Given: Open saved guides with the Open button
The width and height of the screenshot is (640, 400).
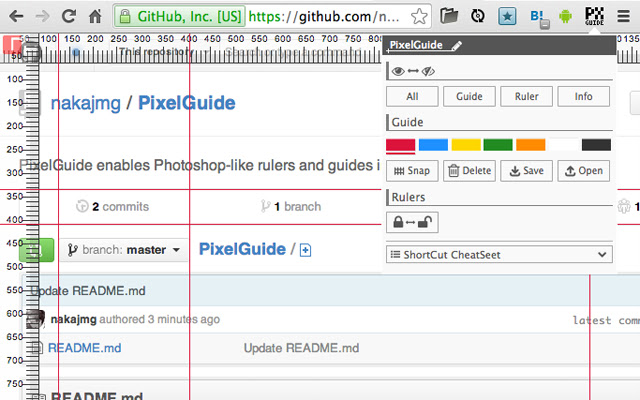Looking at the screenshot, I should (x=584, y=171).
